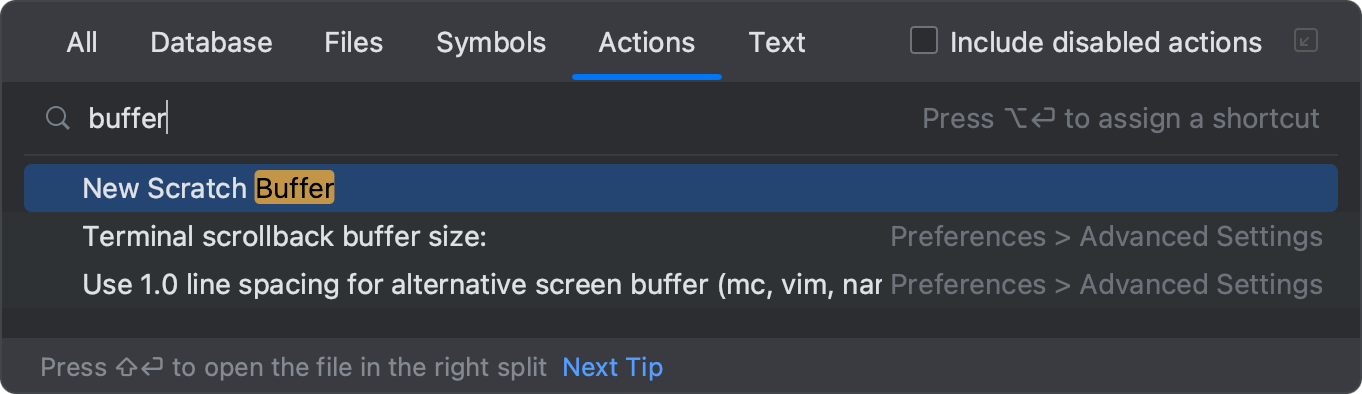1362x394 pixels.
Task: Select the New Scratch Buffer action
Action: pyautogui.click(x=680, y=188)
